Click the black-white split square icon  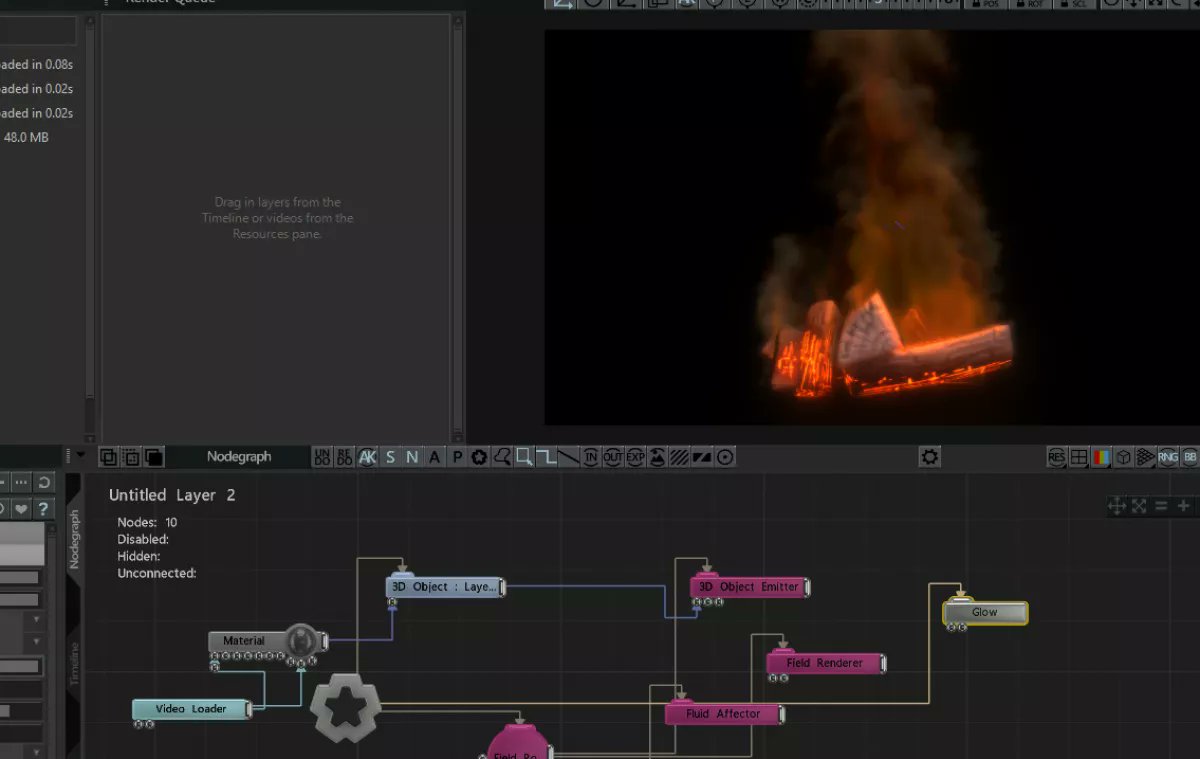(702, 457)
